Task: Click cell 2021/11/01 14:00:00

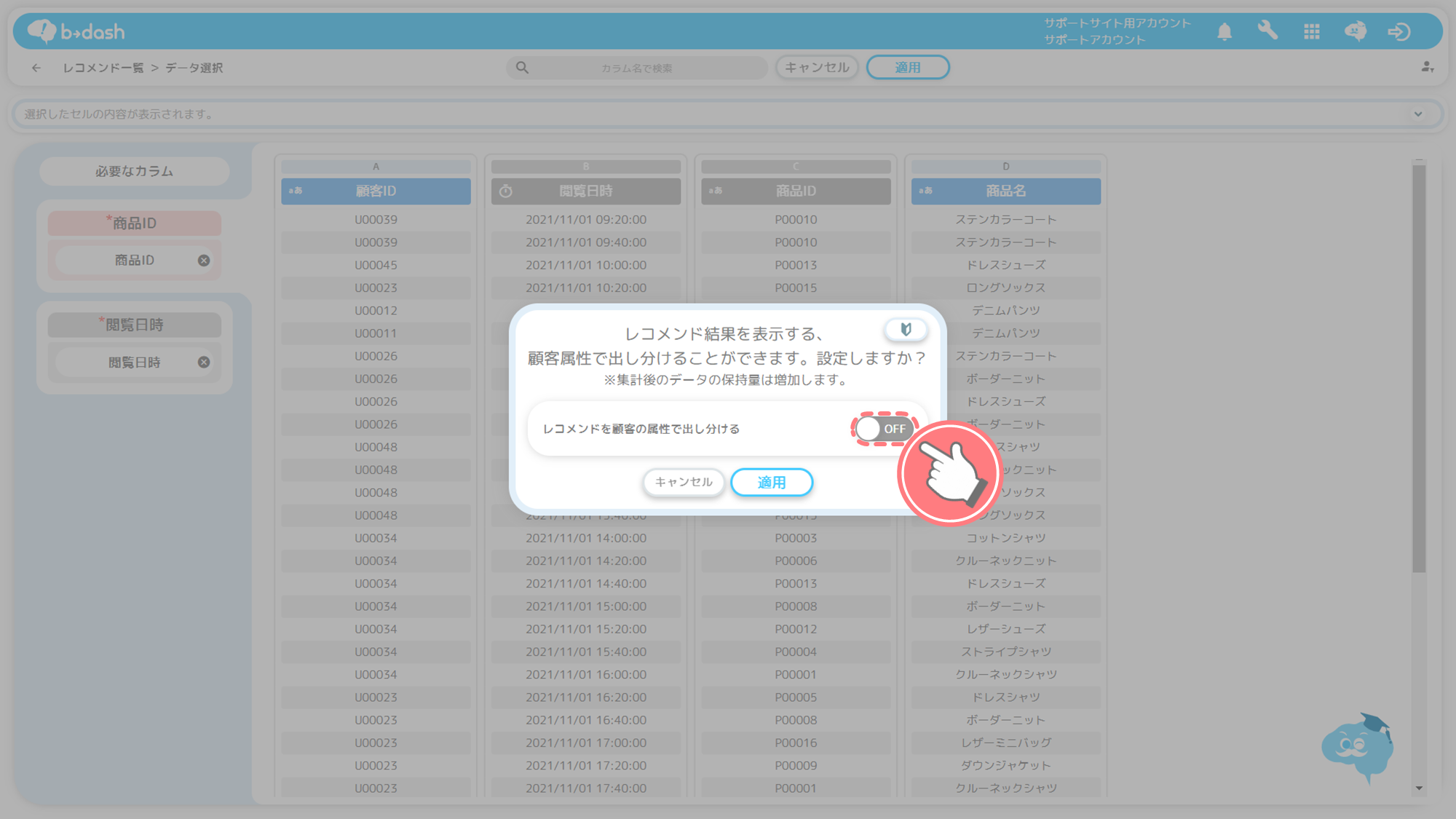Action: 586,538
